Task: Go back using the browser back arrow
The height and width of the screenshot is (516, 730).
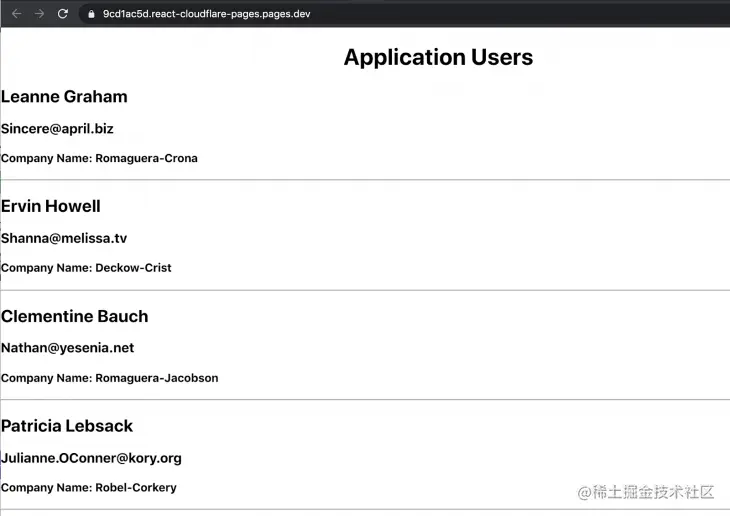Action: click(17, 14)
